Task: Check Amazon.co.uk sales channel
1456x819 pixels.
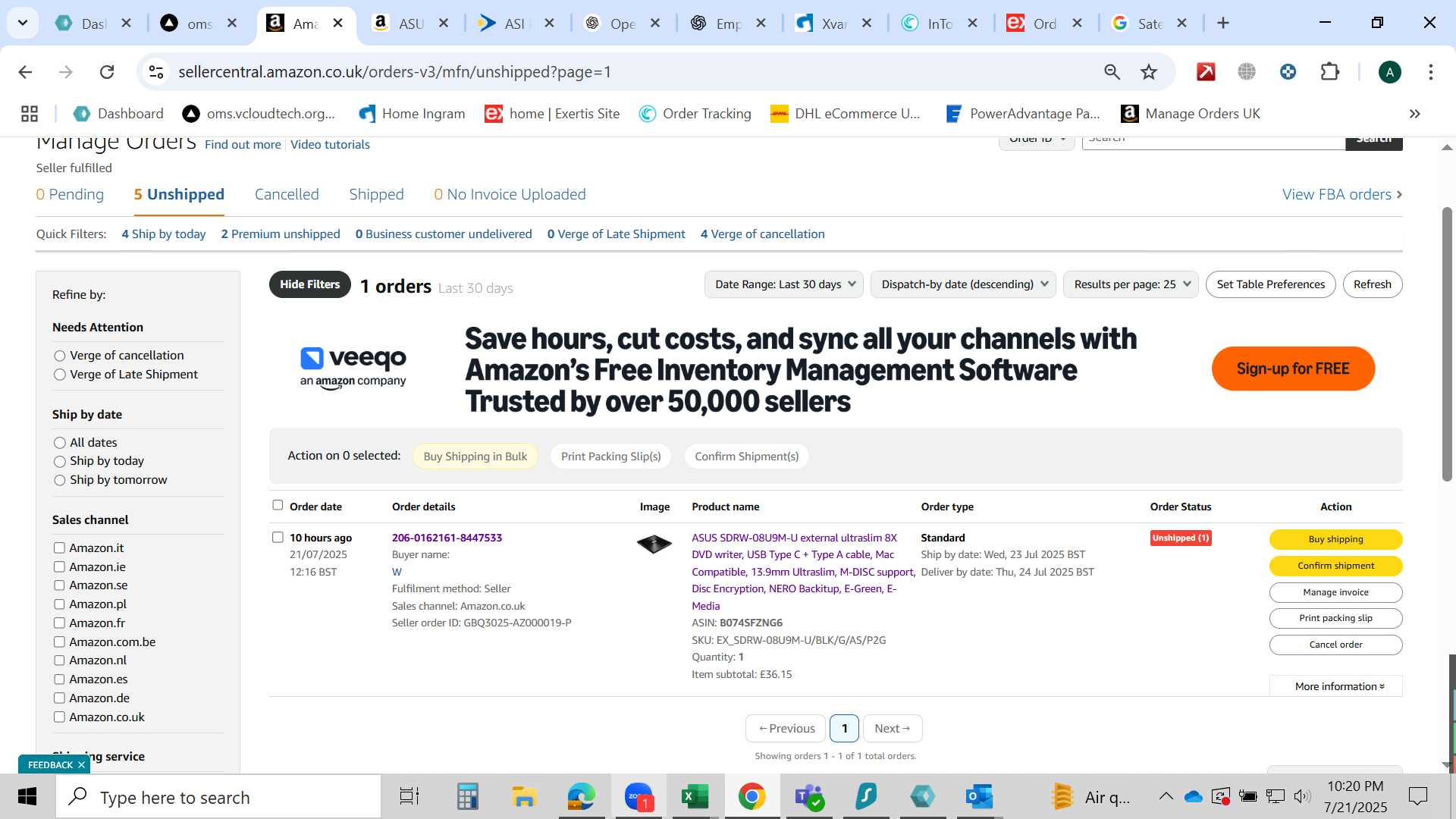Action: (59, 717)
